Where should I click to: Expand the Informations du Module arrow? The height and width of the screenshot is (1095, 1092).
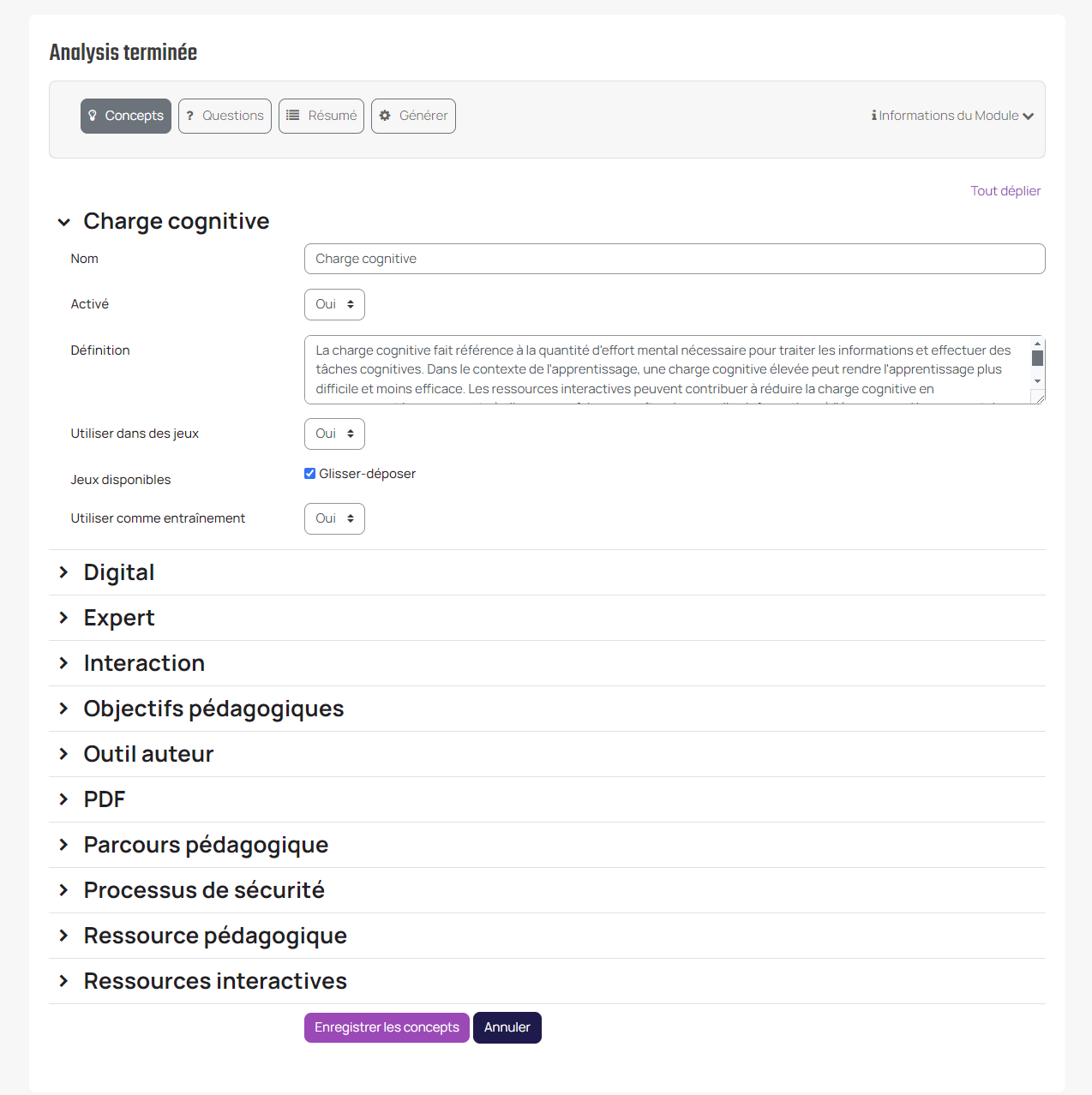[x=1029, y=117]
